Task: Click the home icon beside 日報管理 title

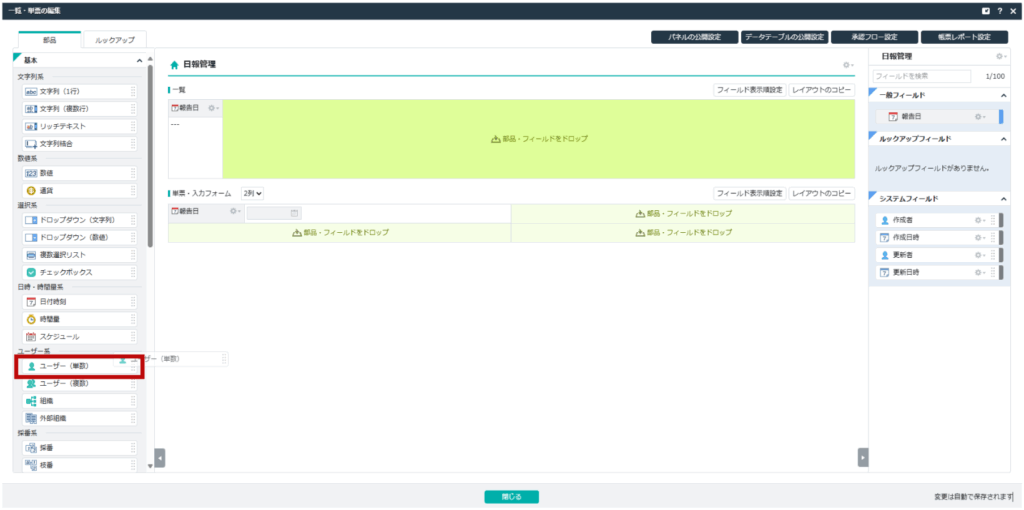Action: 175,64
